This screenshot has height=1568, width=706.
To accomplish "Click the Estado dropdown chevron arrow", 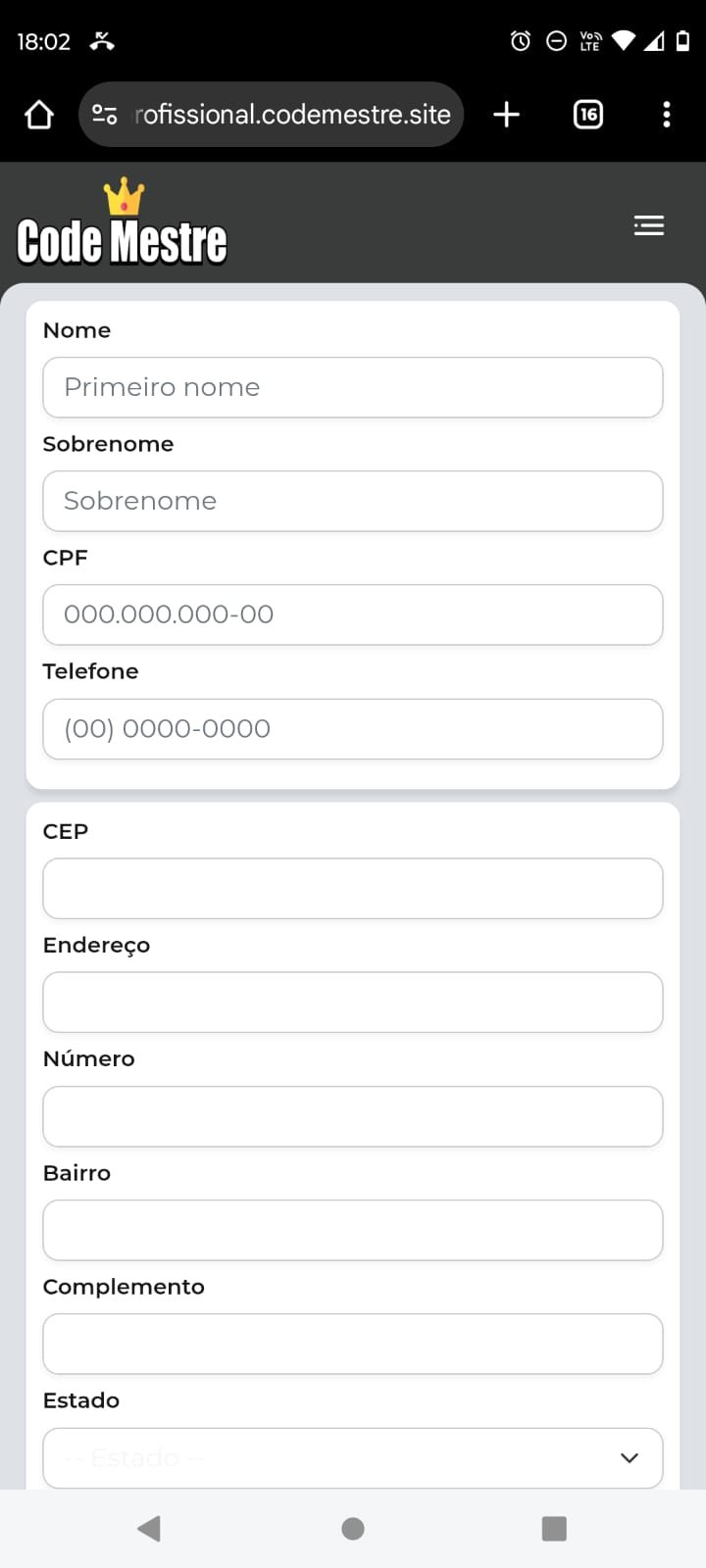I will [x=630, y=1458].
